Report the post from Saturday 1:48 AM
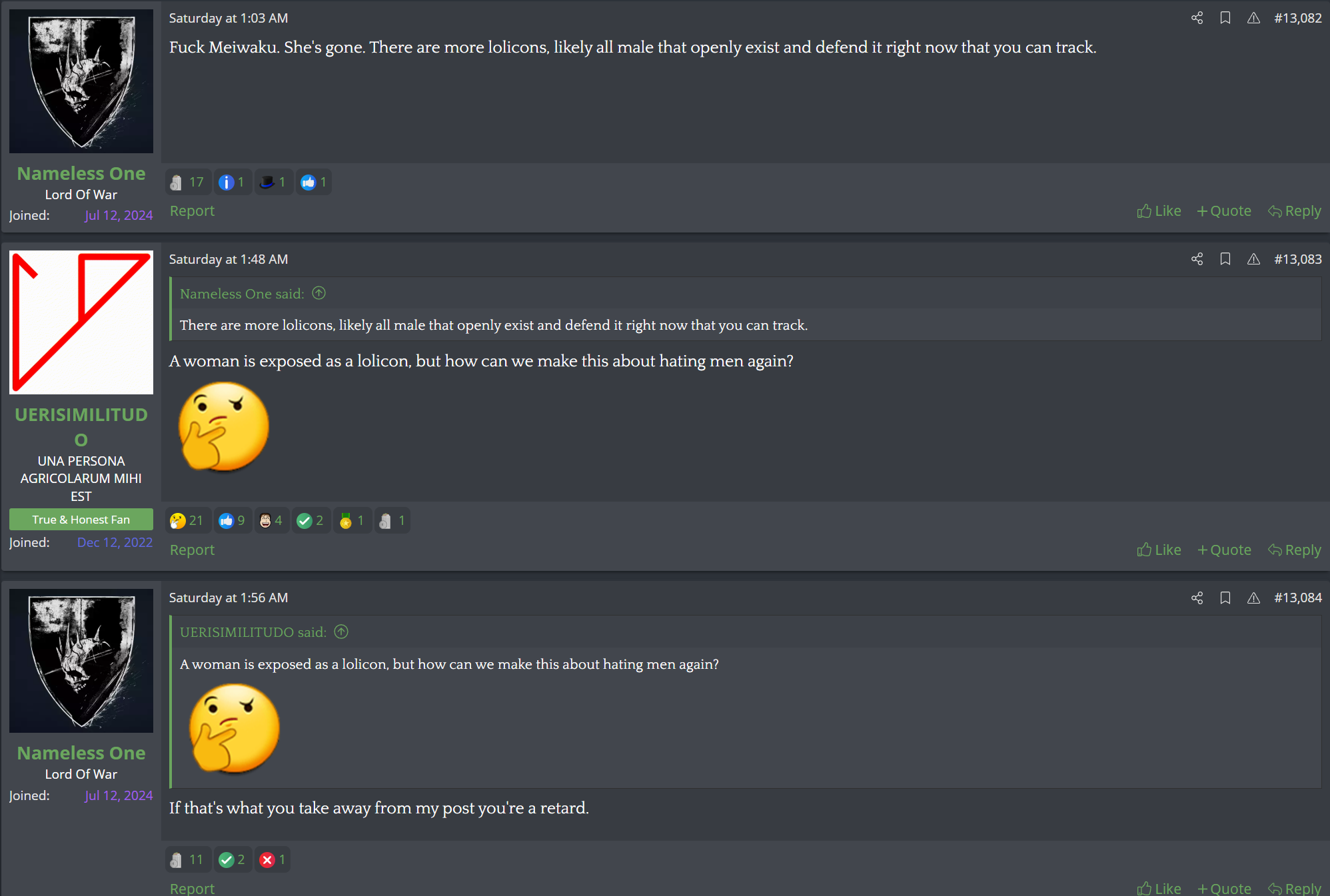Image resolution: width=1330 pixels, height=896 pixels. (x=192, y=550)
